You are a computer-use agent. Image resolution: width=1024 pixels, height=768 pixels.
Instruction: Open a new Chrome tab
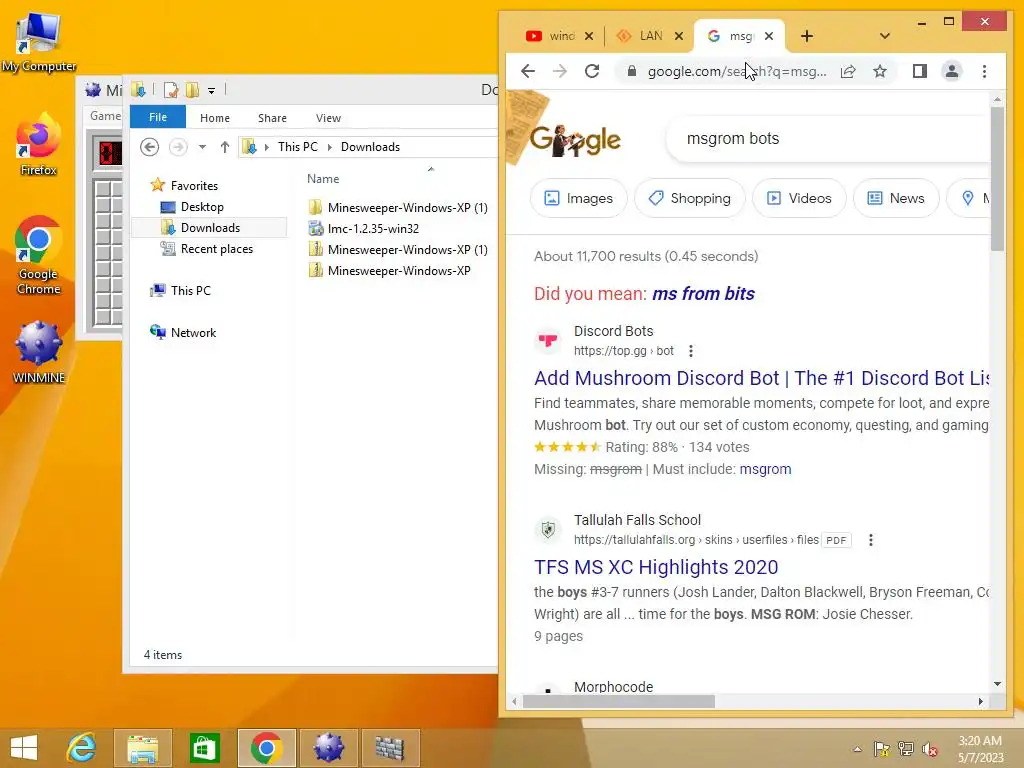pos(807,36)
